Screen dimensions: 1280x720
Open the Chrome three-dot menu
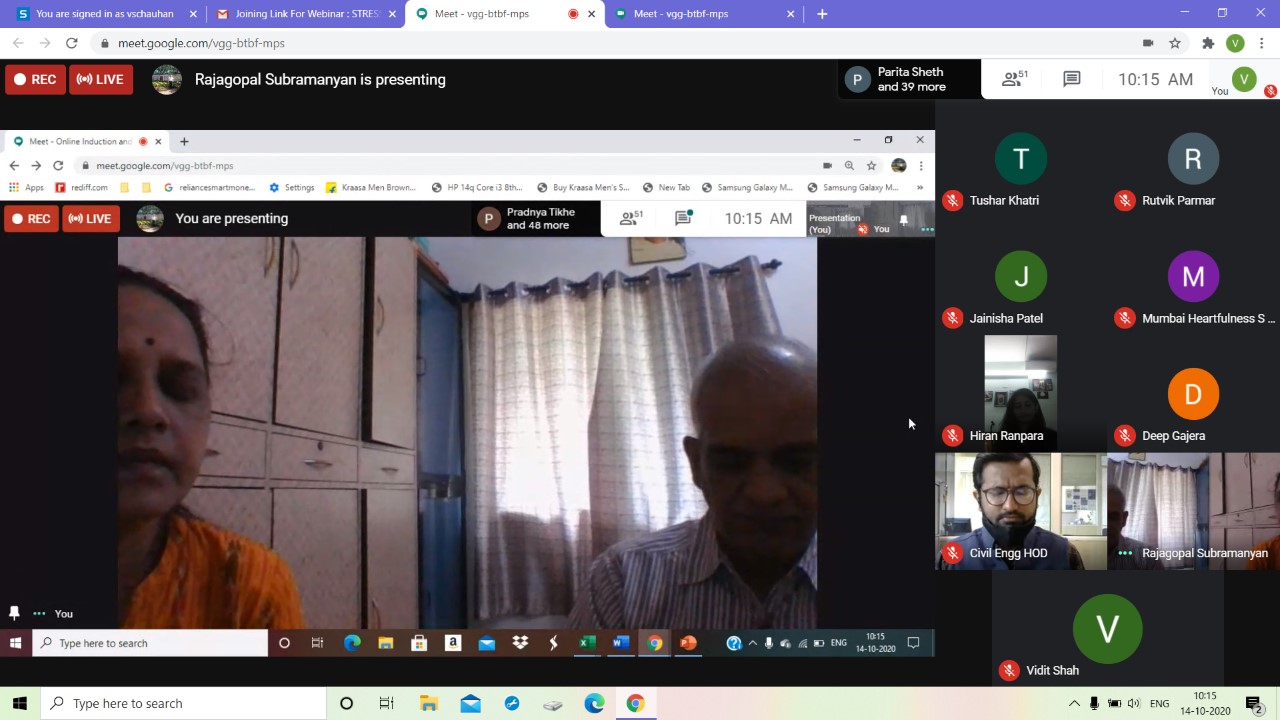click(1262, 43)
